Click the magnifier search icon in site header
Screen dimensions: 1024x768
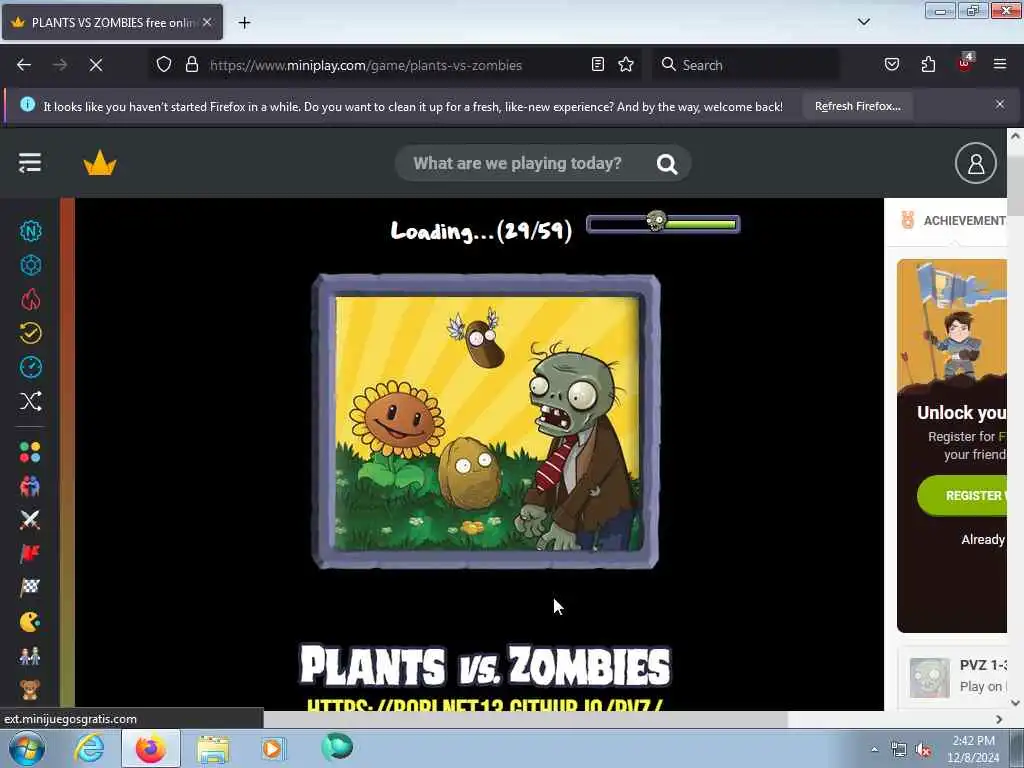(667, 164)
